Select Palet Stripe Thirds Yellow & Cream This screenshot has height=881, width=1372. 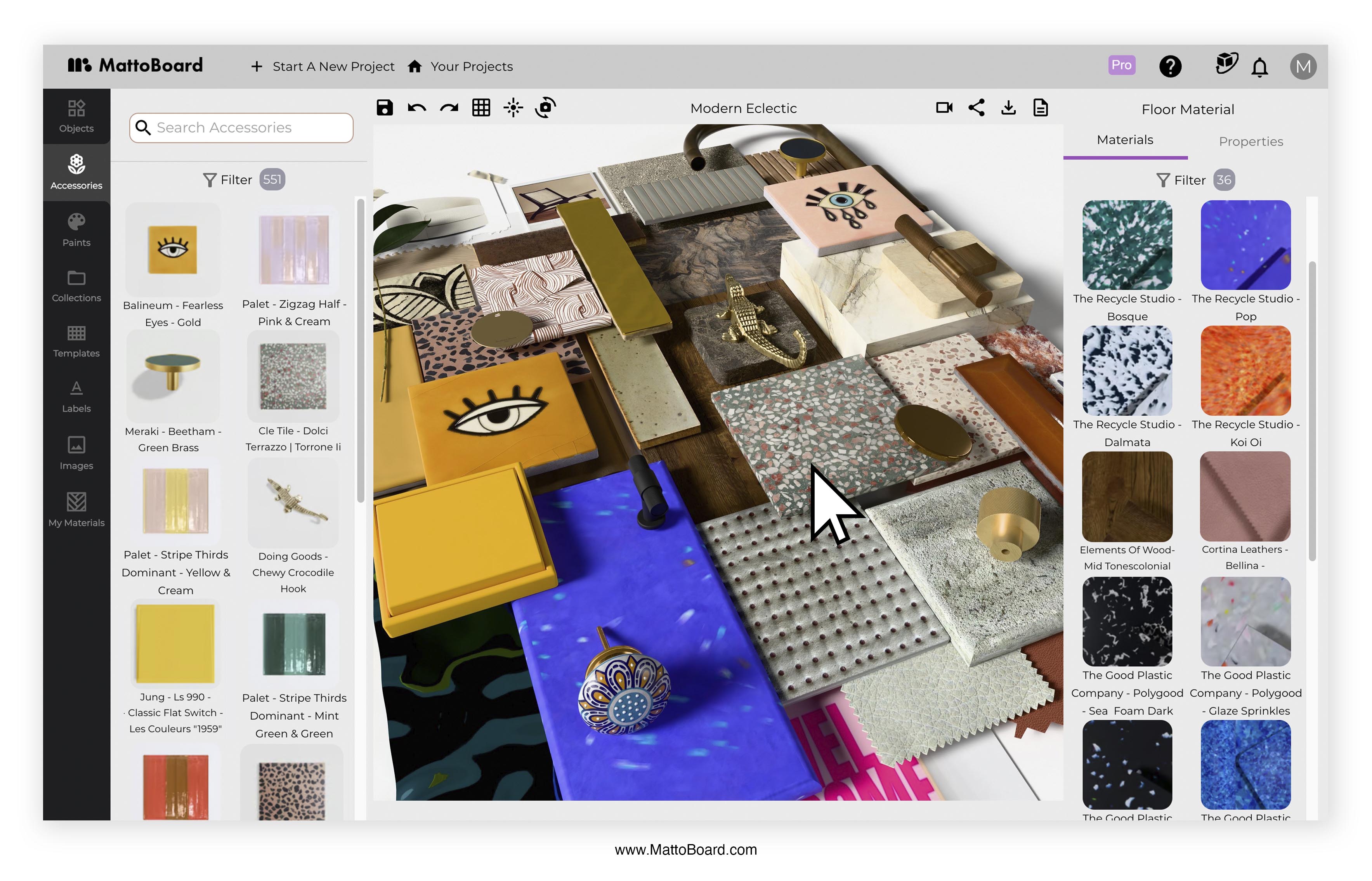pos(176,501)
